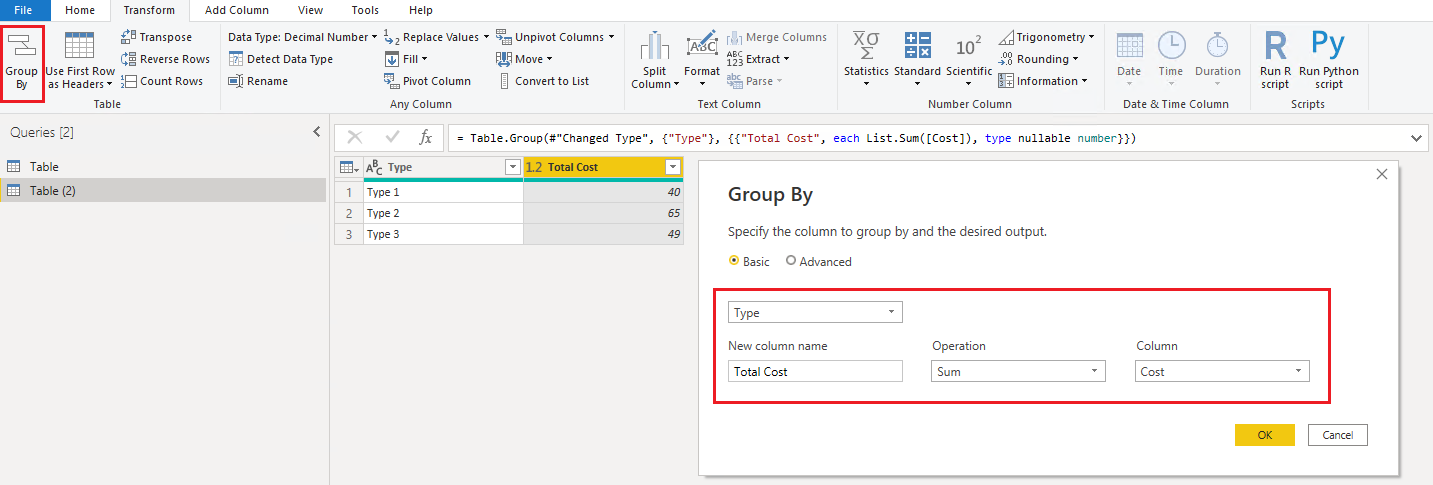
Task: Click Cancel in the Group By dialog
Action: point(1337,435)
